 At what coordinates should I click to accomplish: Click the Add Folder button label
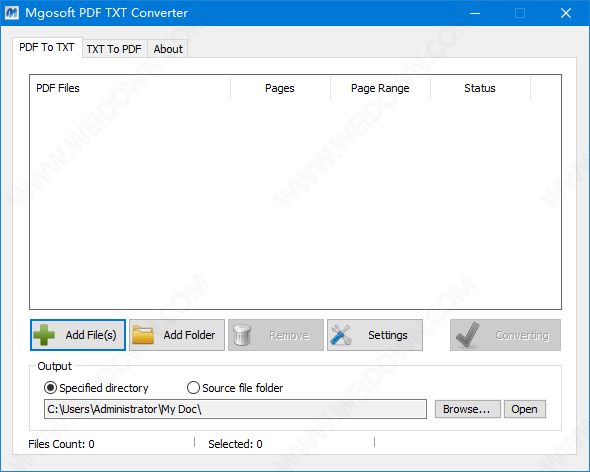coord(189,335)
